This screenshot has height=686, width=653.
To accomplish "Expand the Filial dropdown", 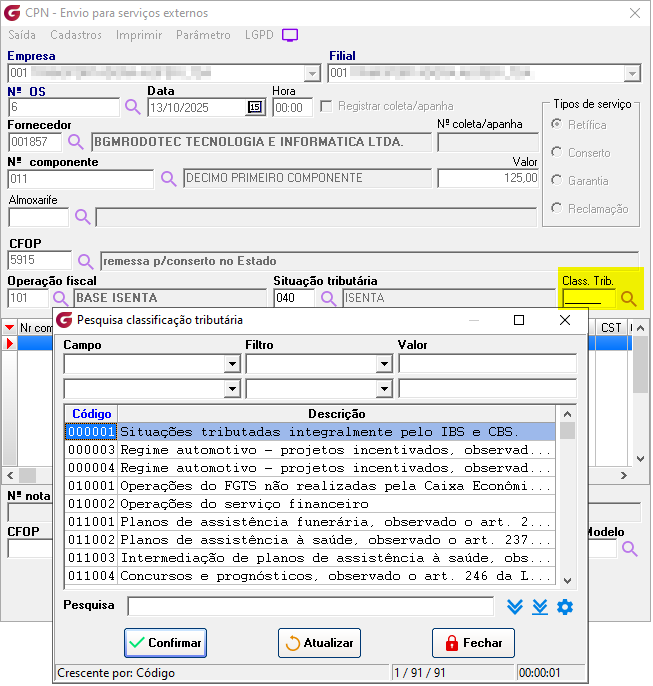I will click(x=632, y=73).
